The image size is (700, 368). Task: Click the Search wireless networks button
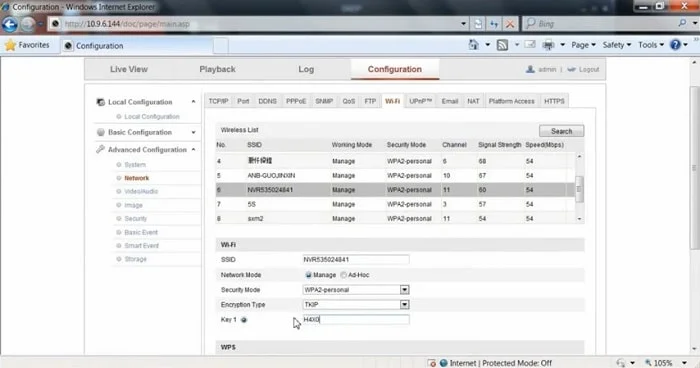tap(561, 131)
